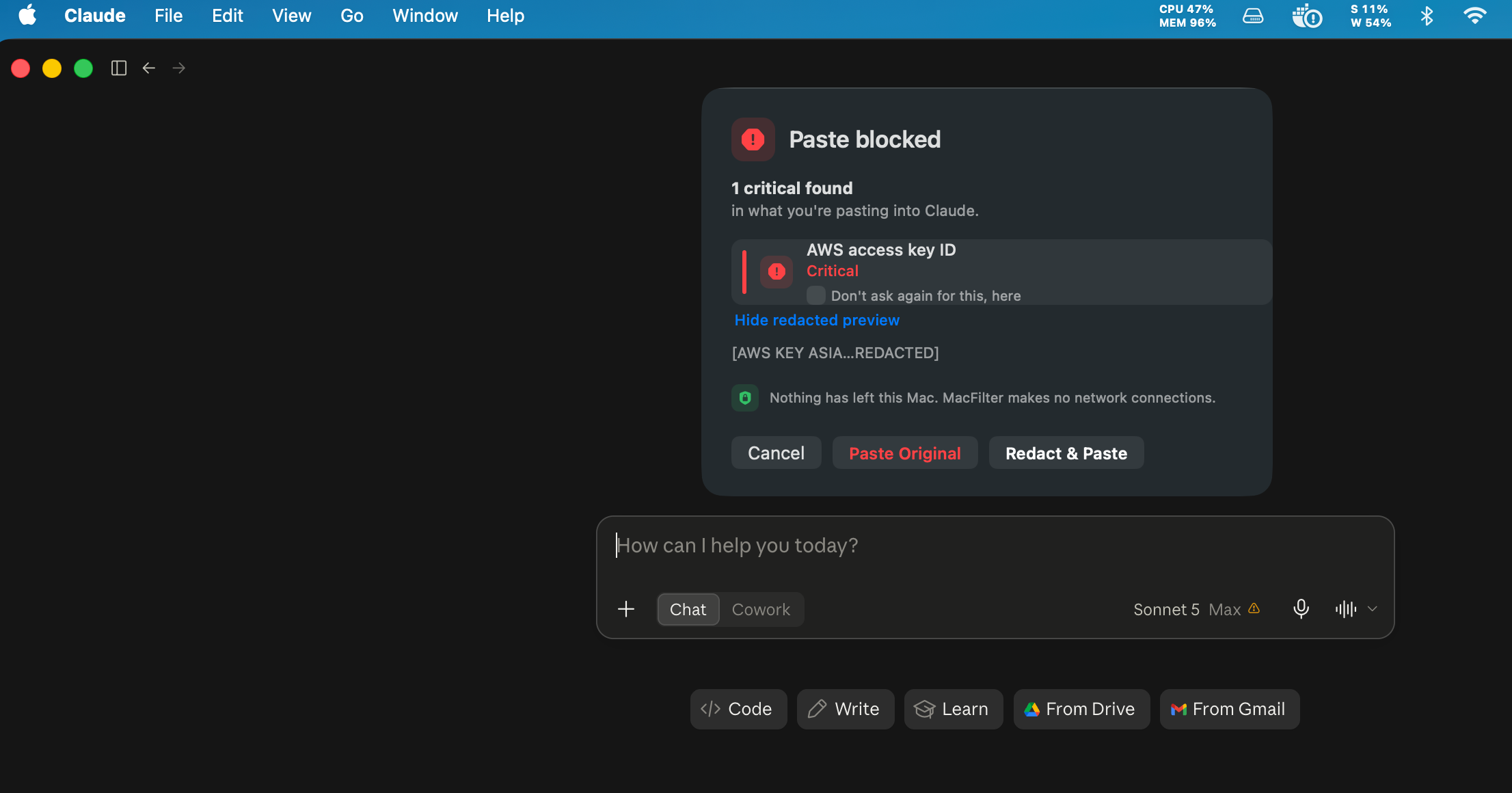Open the Go menu
The width and height of the screenshot is (1512, 793).
click(352, 16)
